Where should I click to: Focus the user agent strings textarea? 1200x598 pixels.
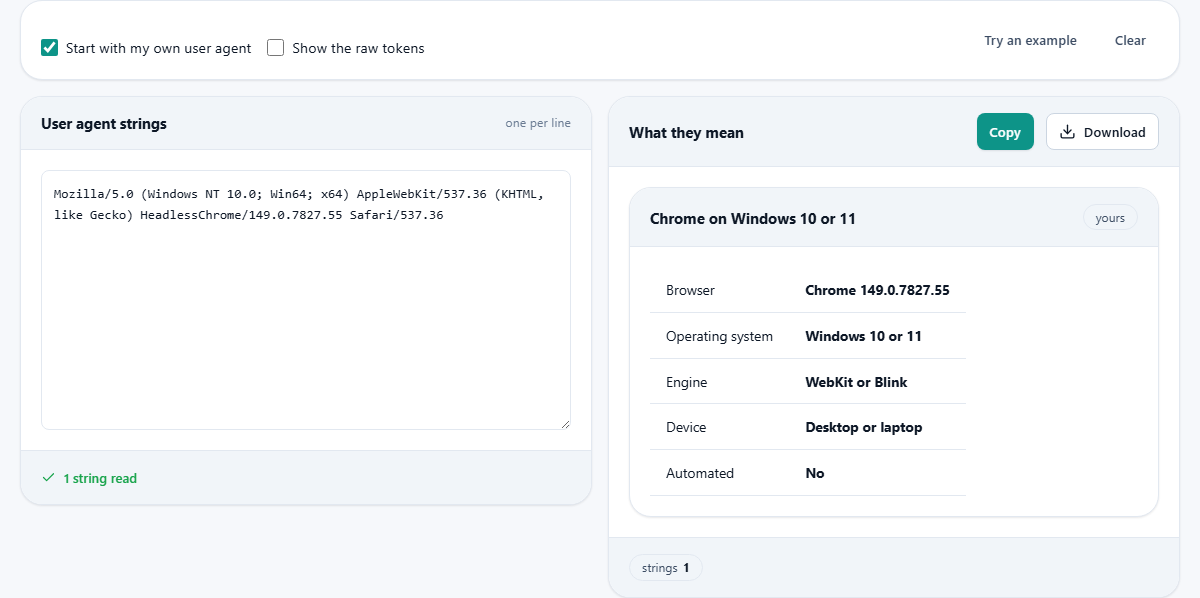click(306, 300)
